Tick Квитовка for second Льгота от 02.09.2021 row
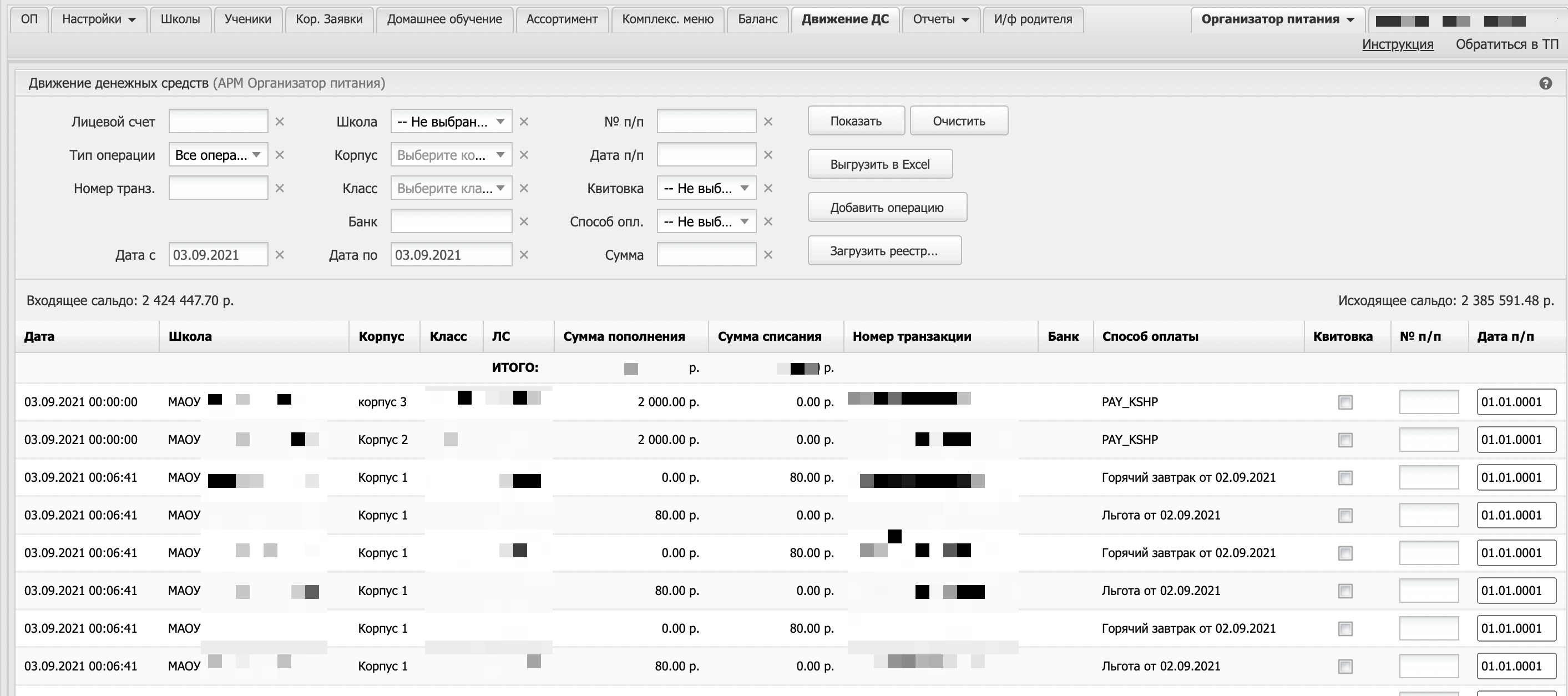The image size is (1568, 696). (x=1345, y=591)
